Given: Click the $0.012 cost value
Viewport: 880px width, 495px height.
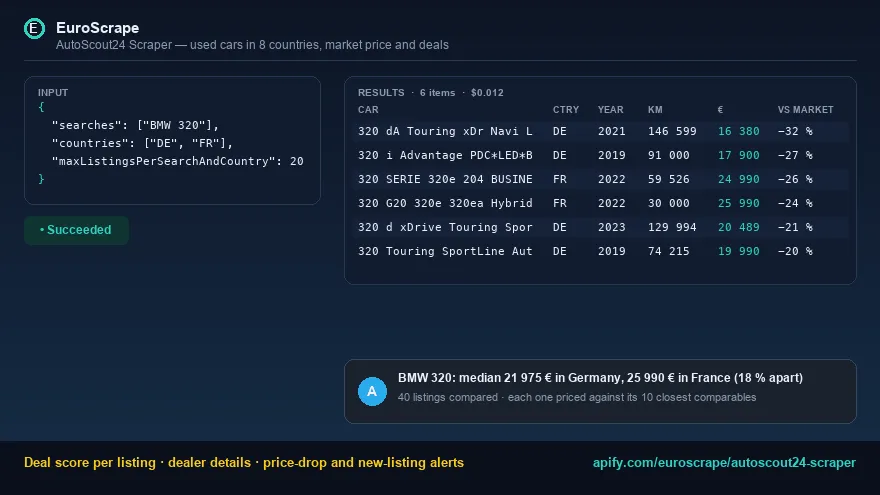Looking at the screenshot, I should 487,93.
